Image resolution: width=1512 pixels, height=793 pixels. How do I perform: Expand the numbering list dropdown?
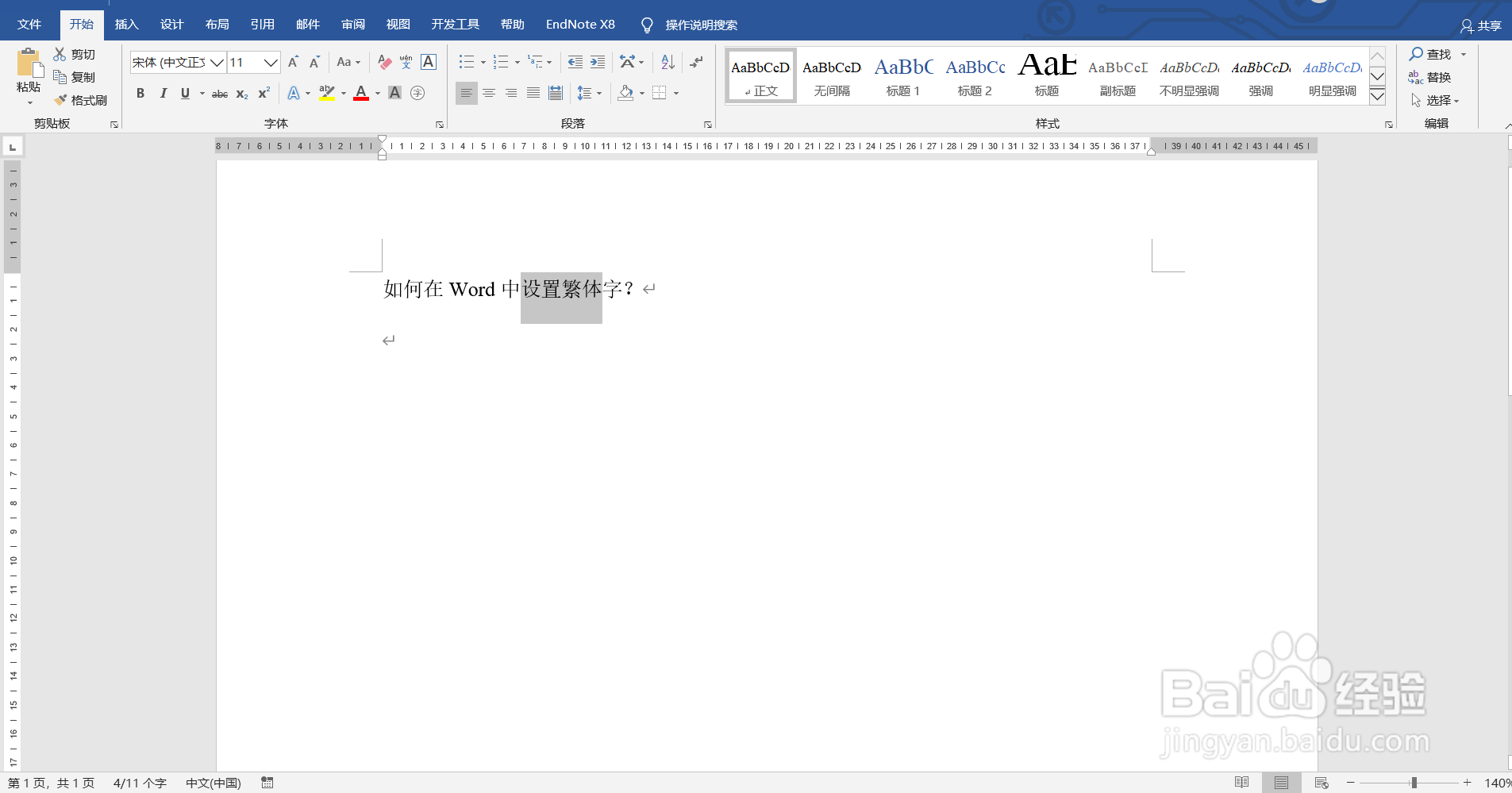click(517, 63)
